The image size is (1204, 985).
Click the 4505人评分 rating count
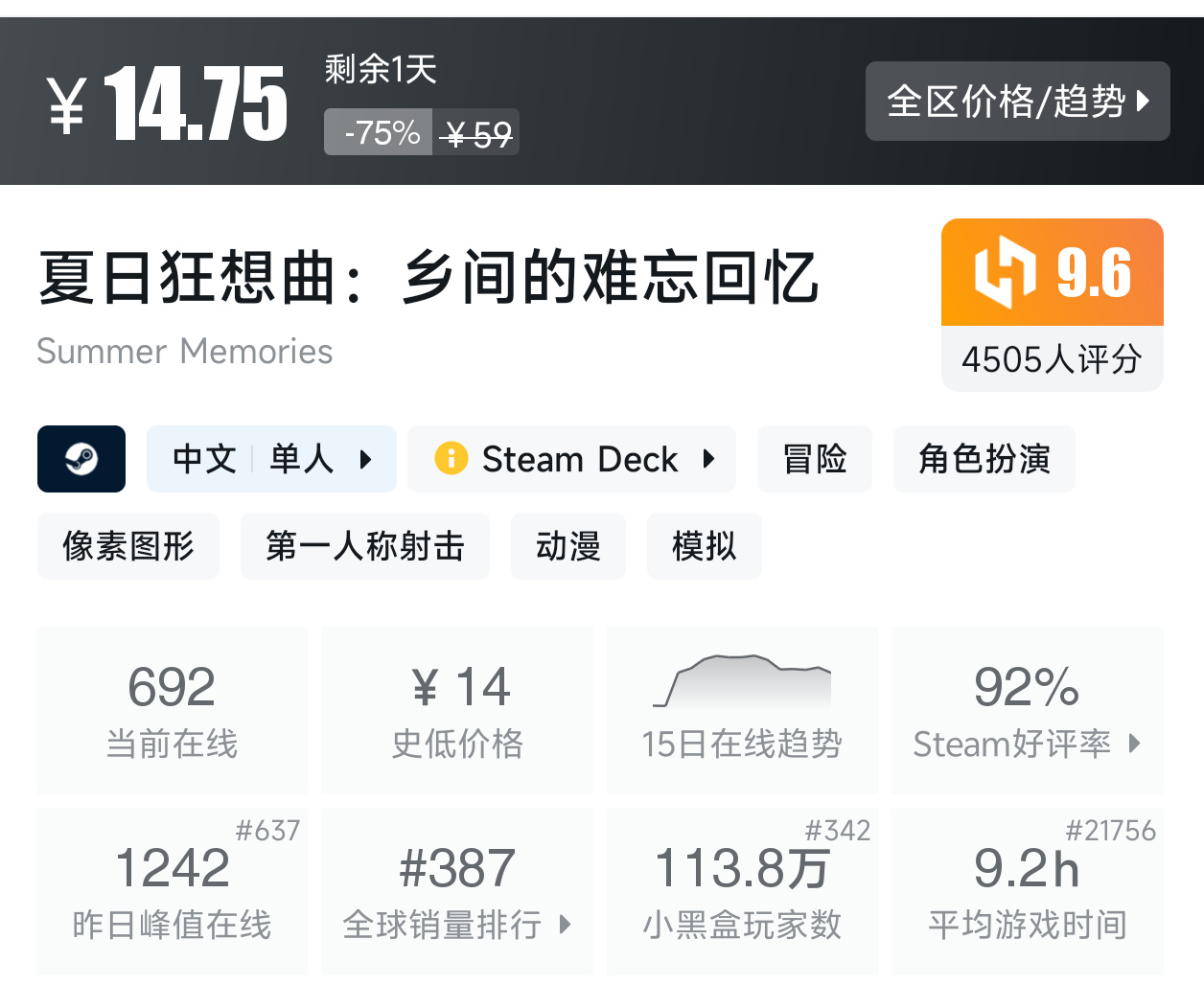tap(1052, 359)
